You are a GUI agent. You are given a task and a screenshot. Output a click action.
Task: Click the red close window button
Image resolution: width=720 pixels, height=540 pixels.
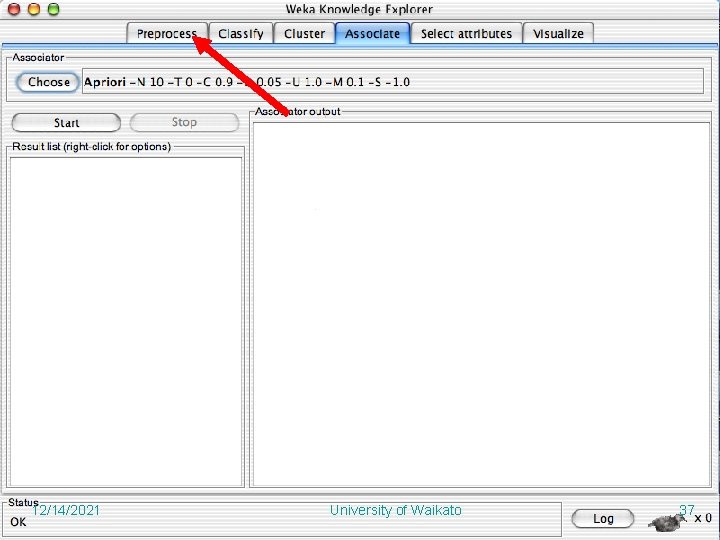[14, 8]
